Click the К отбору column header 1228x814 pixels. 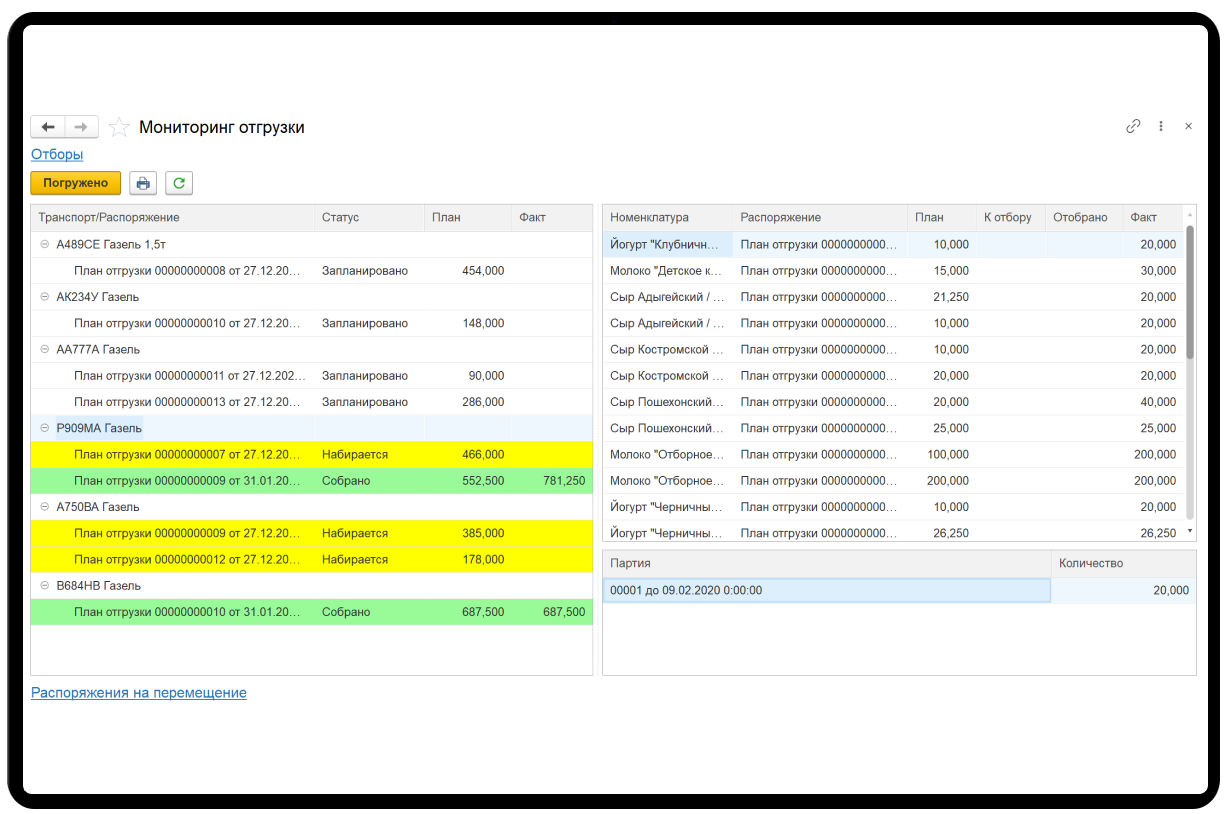(1010, 217)
